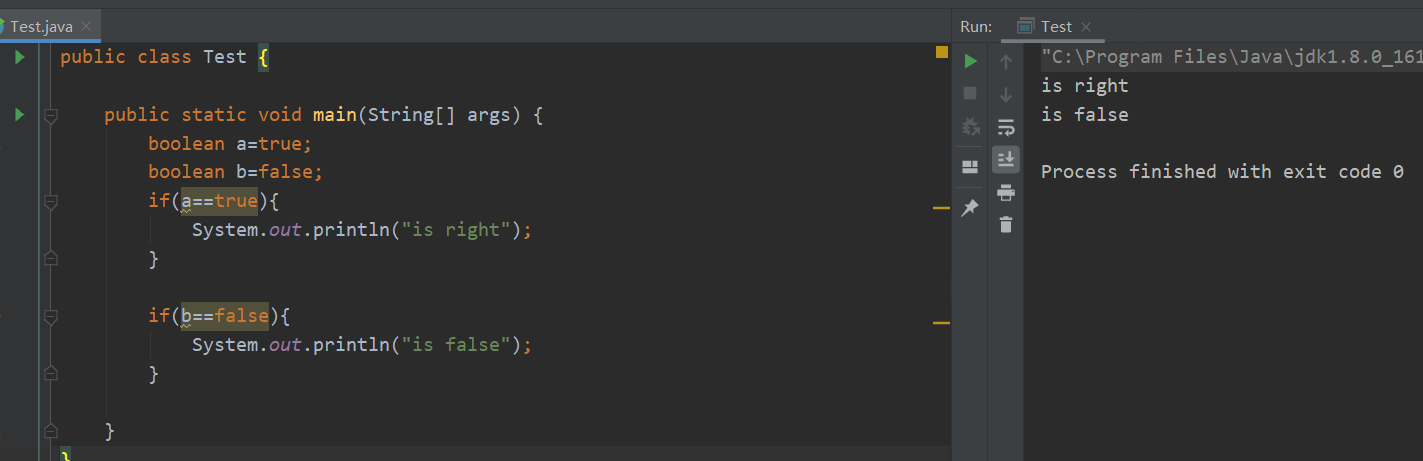Click the highlighted b==false expression
Image resolution: width=1423 pixels, height=461 pixels.
tap(224, 316)
